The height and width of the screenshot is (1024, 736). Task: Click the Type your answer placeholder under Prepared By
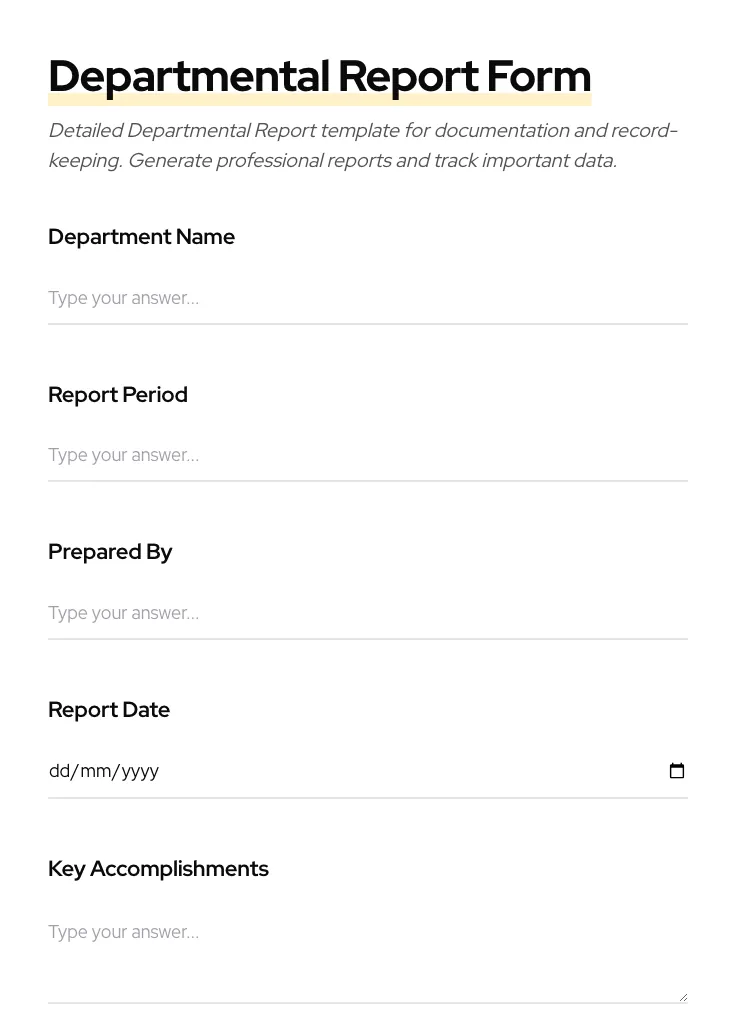point(123,613)
